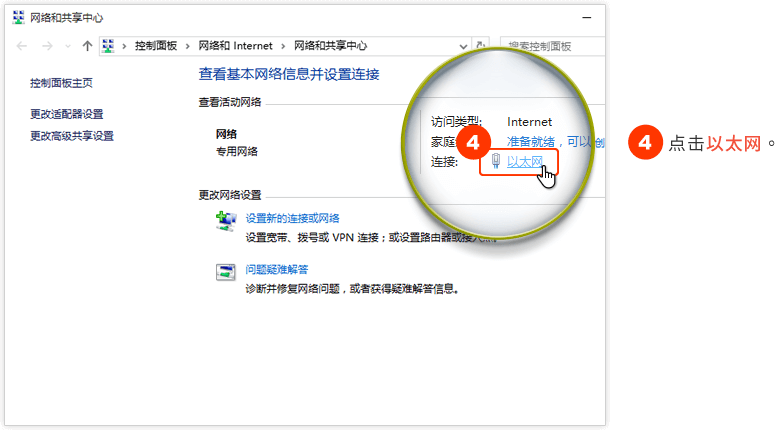Click the 设置新的连接或网络 link
The image size is (780, 430).
point(293,219)
